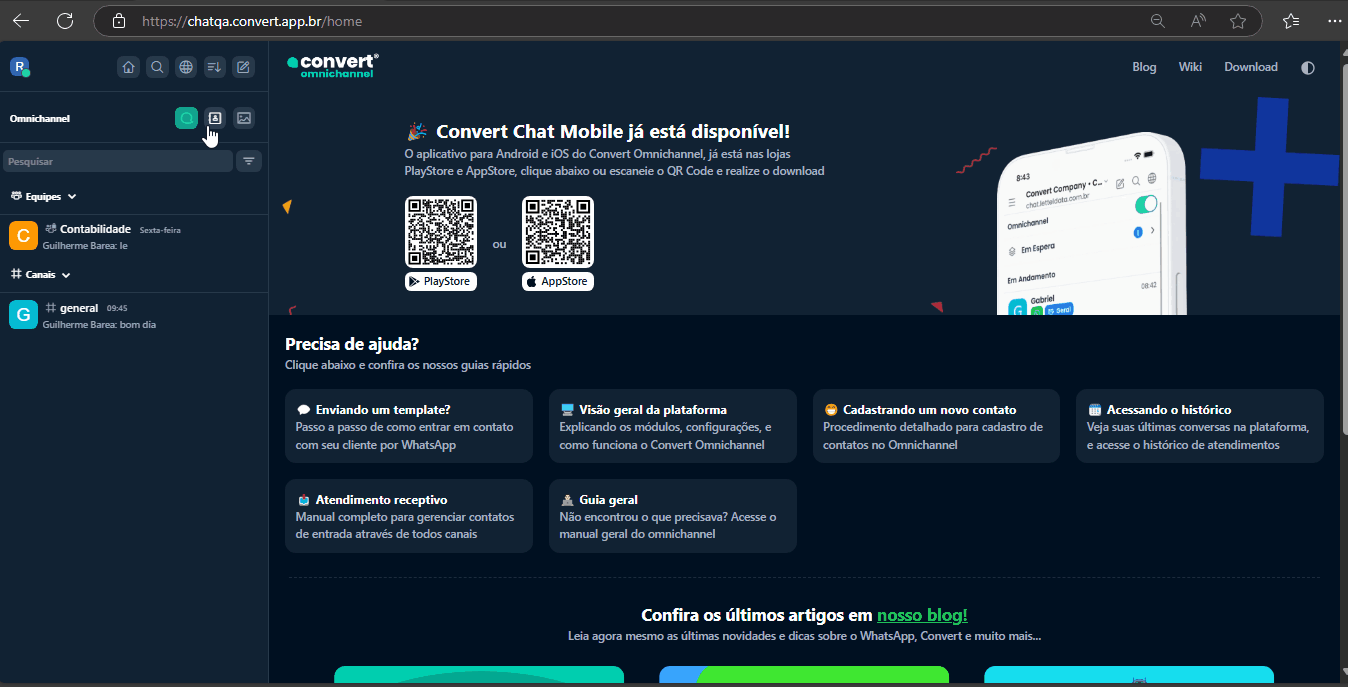Click the PlayStore button

(441, 281)
